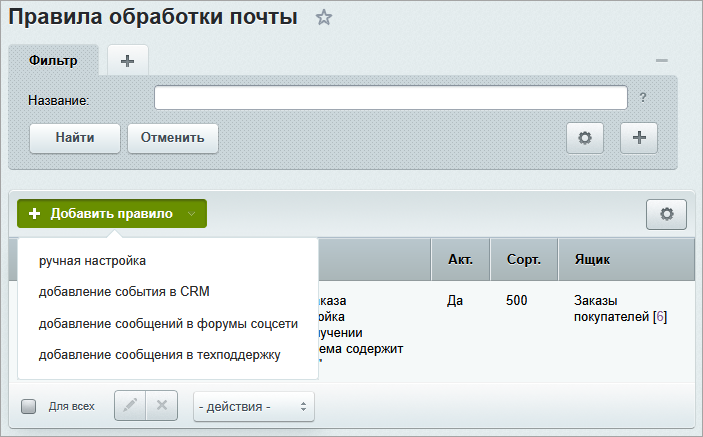Click the pencil edit icon

coord(130,406)
